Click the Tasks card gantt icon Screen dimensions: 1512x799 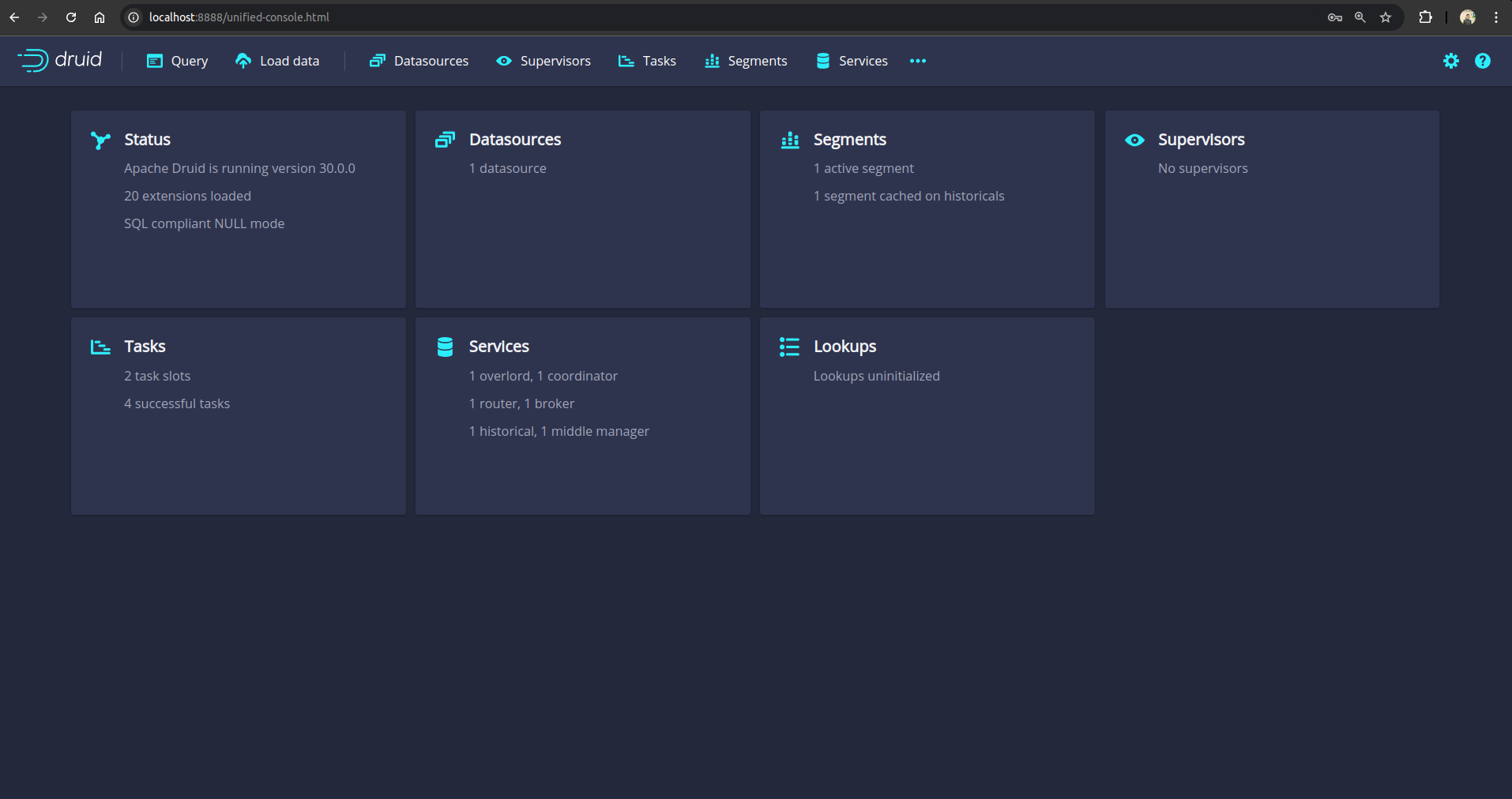pyautogui.click(x=100, y=347)
